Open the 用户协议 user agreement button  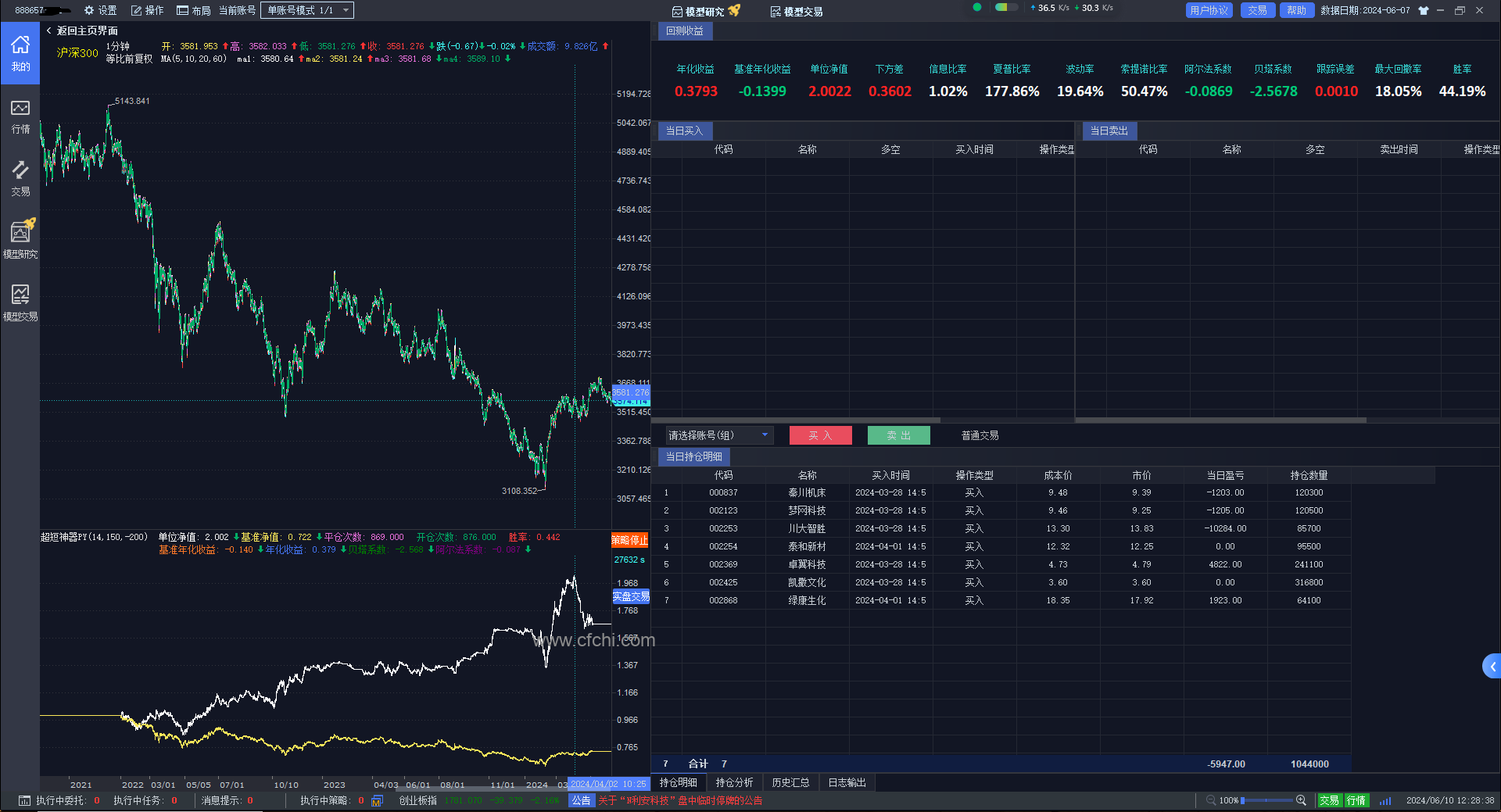(x=1209, y=10)
